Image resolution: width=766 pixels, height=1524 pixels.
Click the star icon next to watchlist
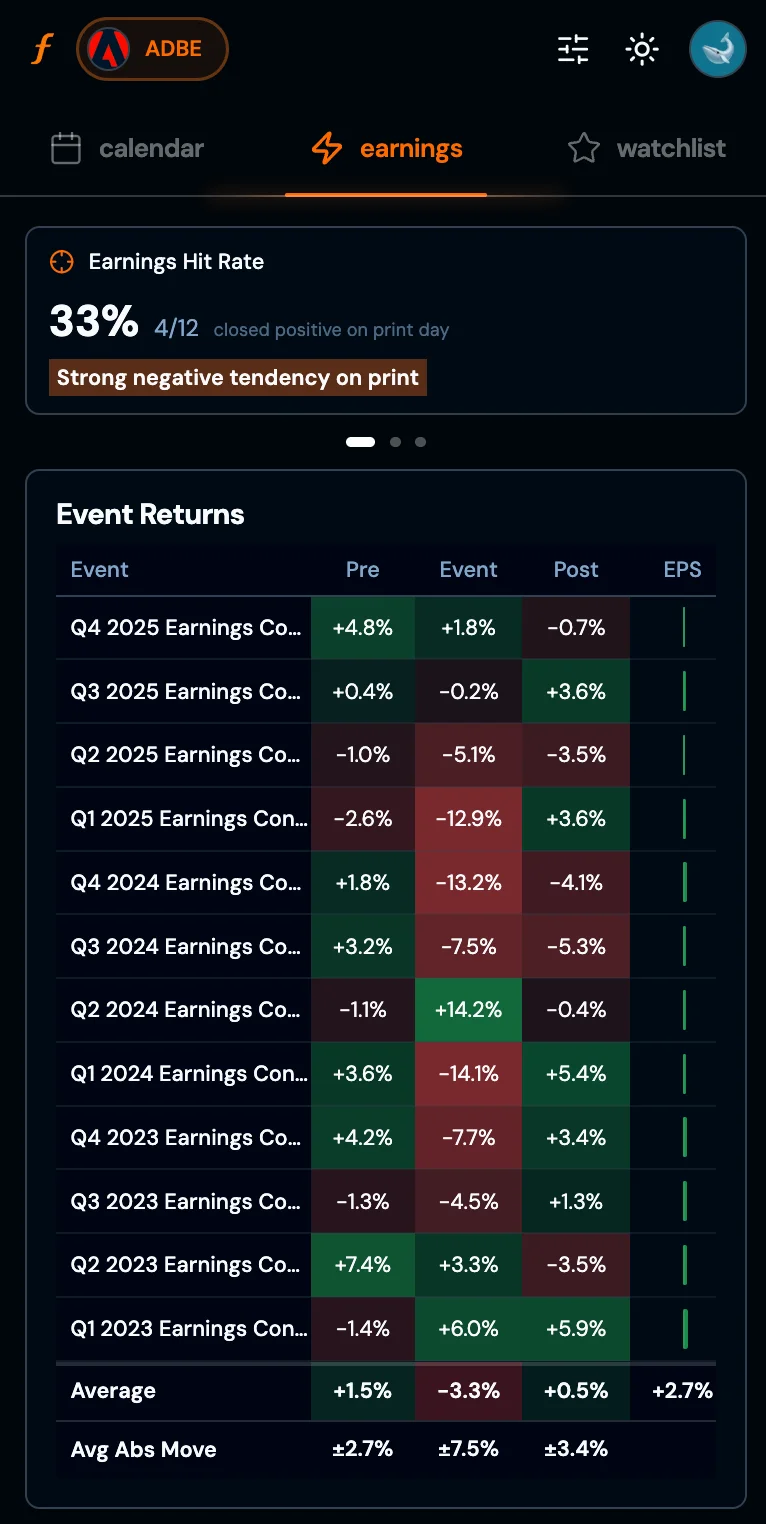click(x=584, y=147)
